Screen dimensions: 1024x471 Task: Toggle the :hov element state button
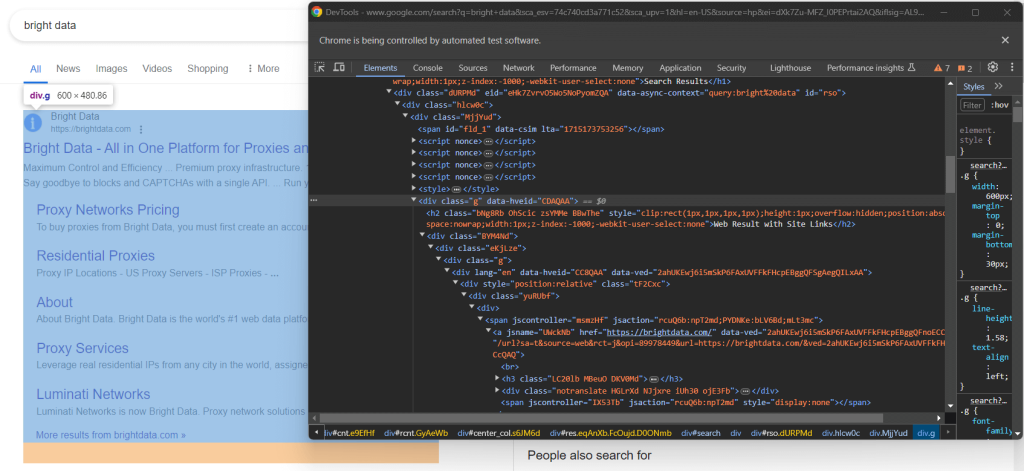pyautogui.click(x=999, y=104)
